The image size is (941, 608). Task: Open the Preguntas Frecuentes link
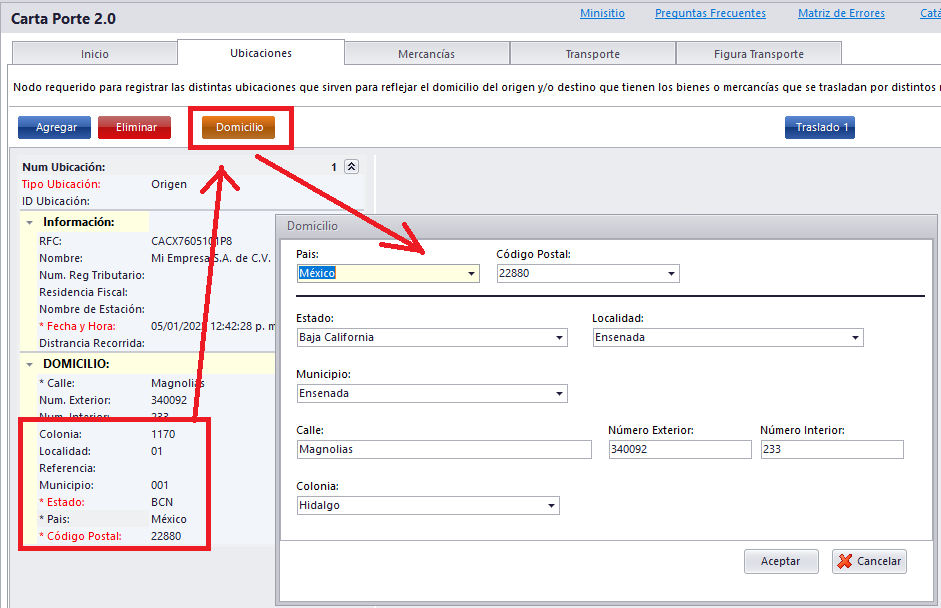pyautogui.click(x=710, y=14)
